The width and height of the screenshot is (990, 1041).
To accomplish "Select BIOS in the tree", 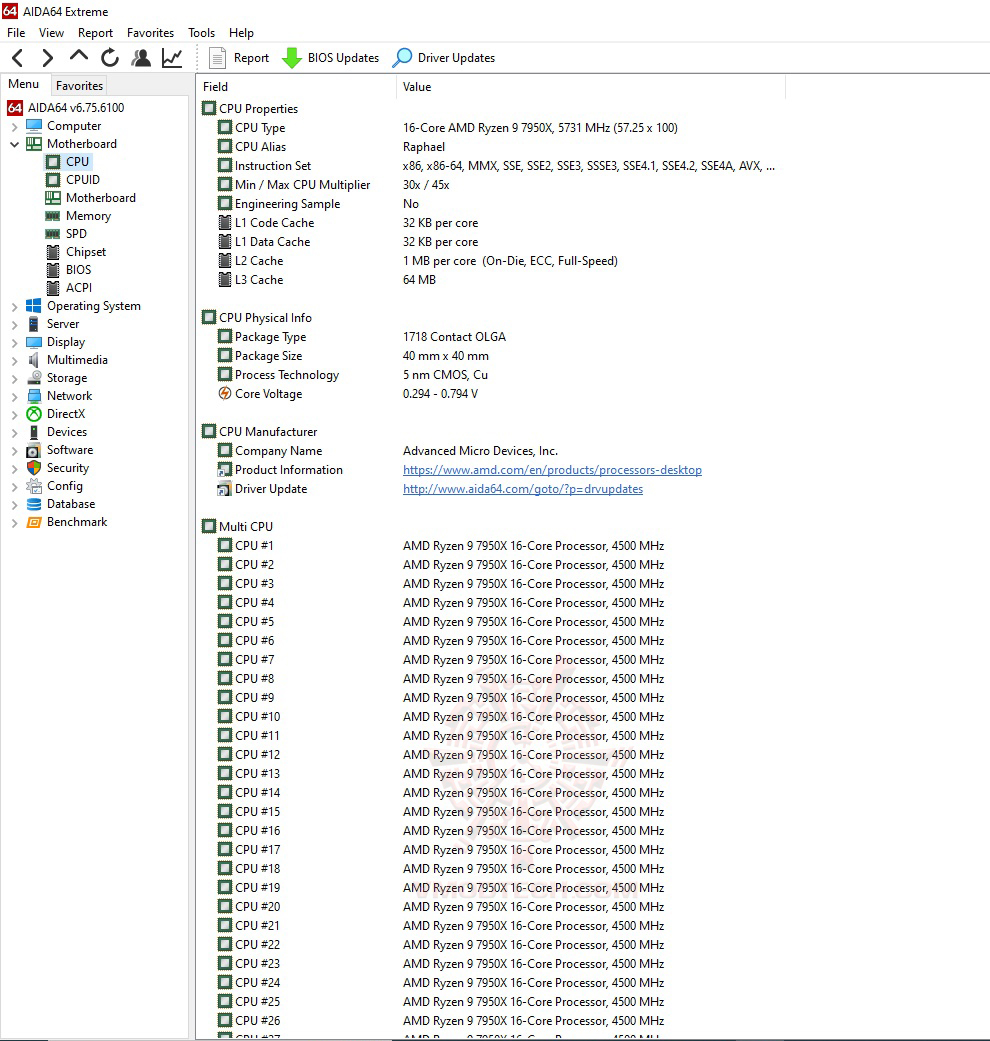I will (78, 270).
